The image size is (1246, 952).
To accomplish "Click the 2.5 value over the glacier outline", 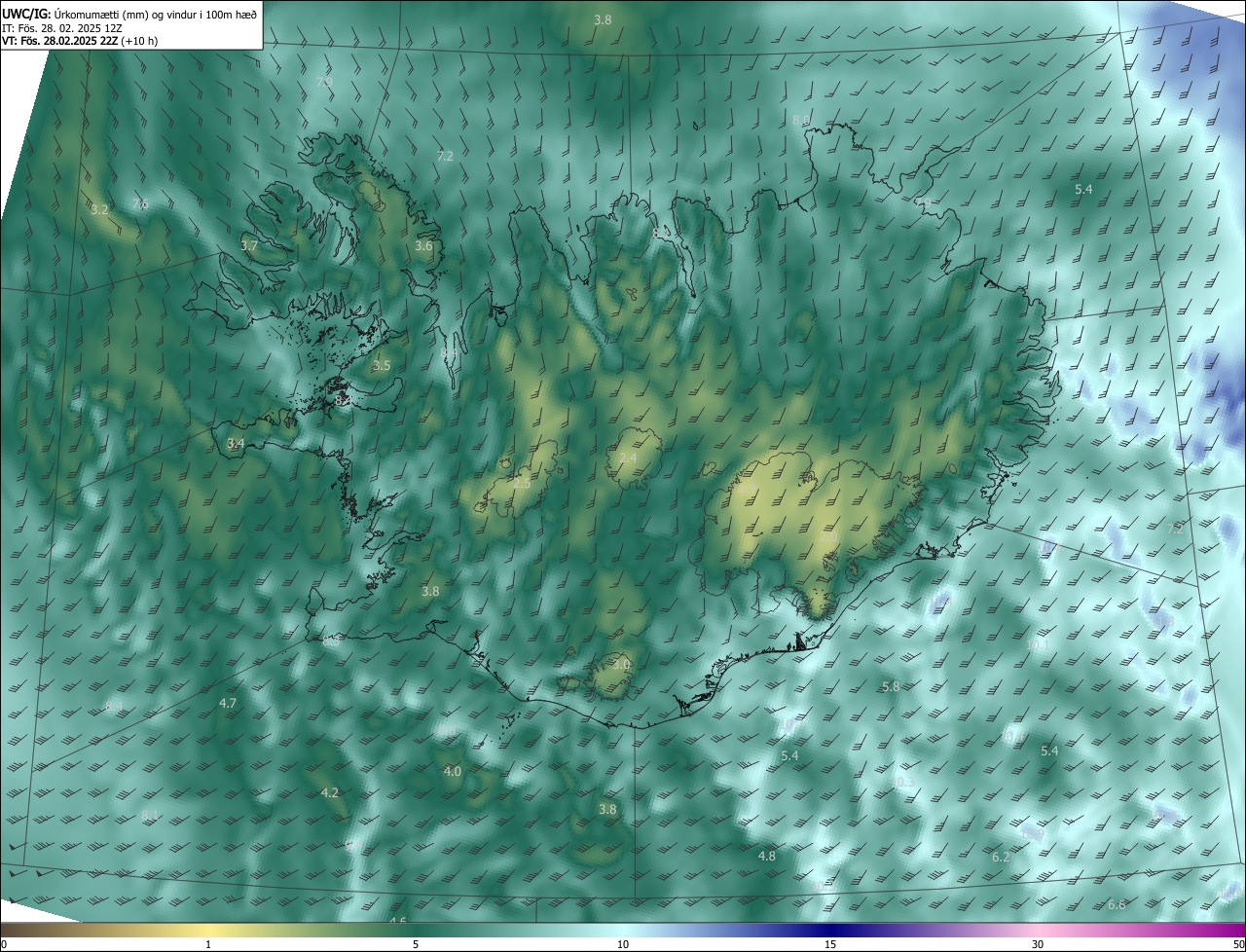I will click(522, 484).
